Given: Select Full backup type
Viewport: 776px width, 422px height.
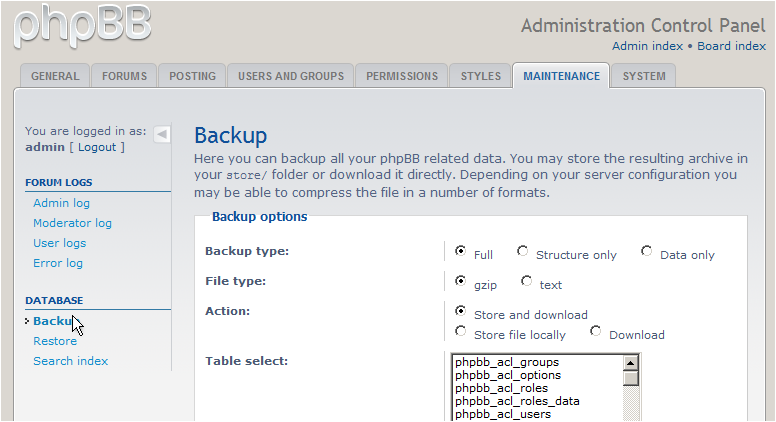Looking at the screenshot, I should point(460,251).
